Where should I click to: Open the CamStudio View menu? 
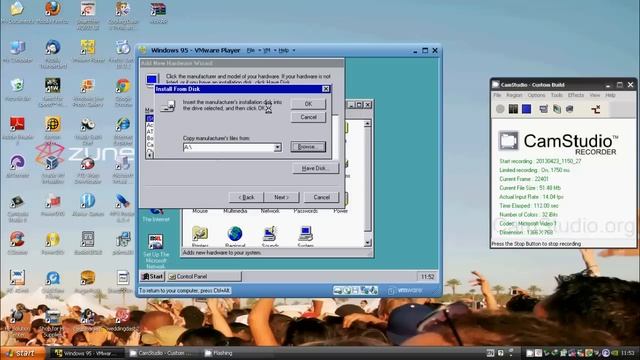[595, 95]
